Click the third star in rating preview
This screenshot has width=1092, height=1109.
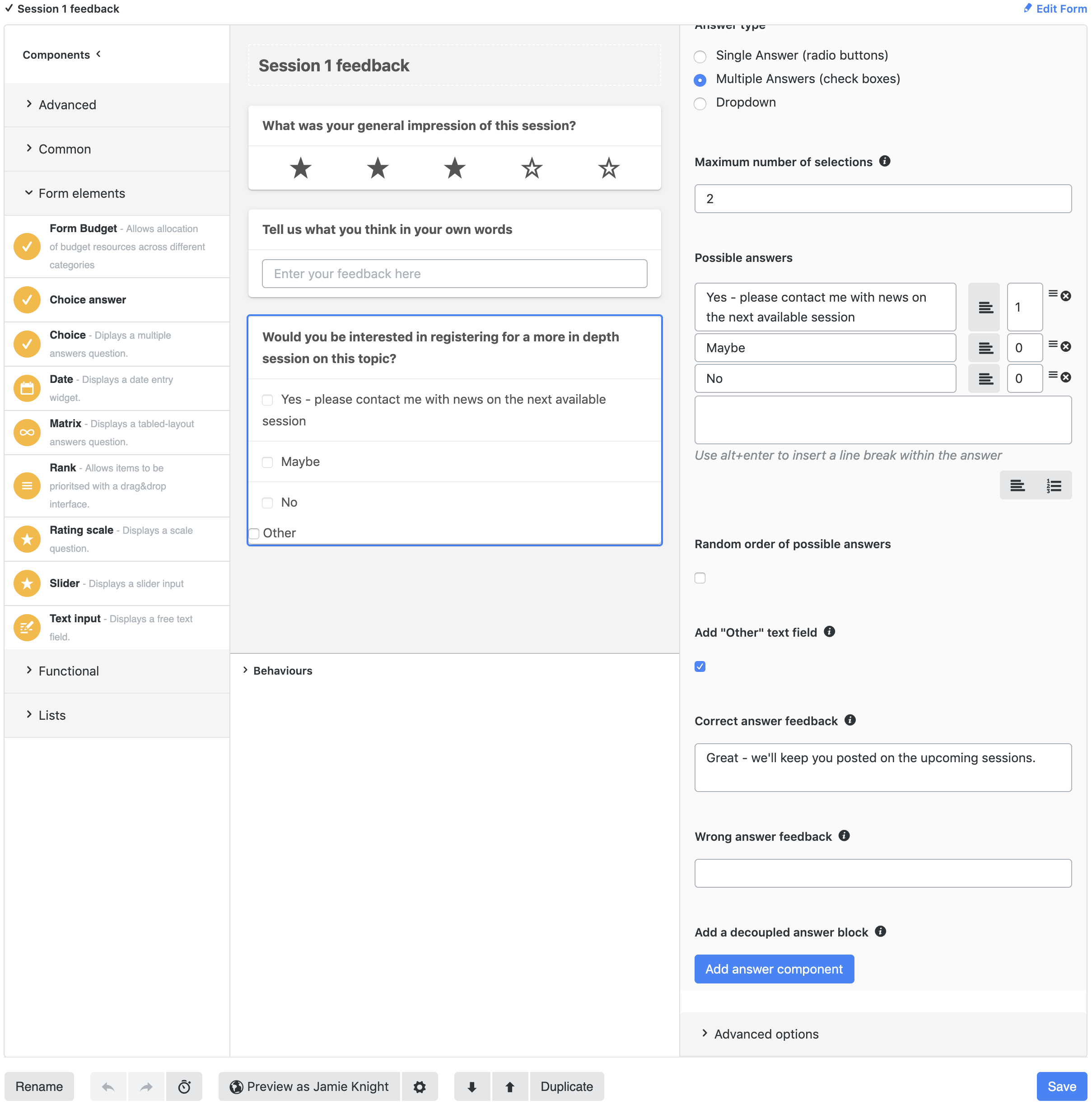pos(454,168)
